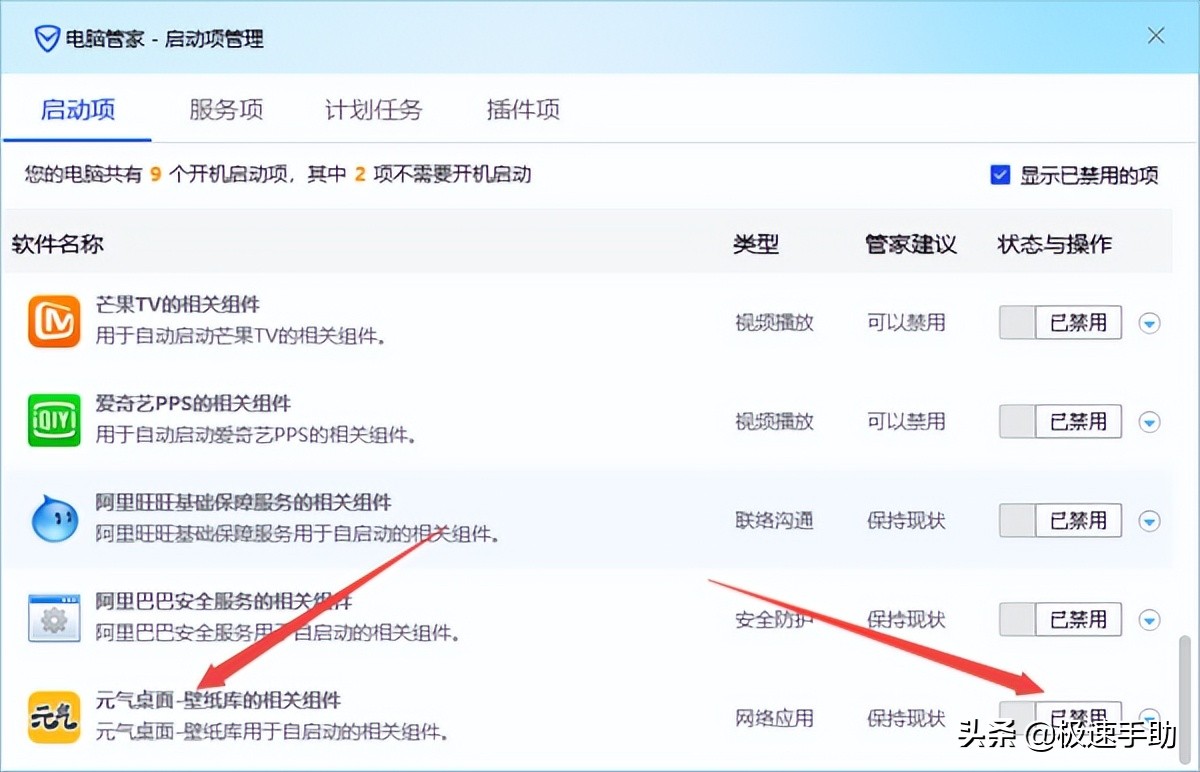Expand details arrow for 阿里旺旺 entry
The width and height of the screenshot is (1200, 772).
1148,520
